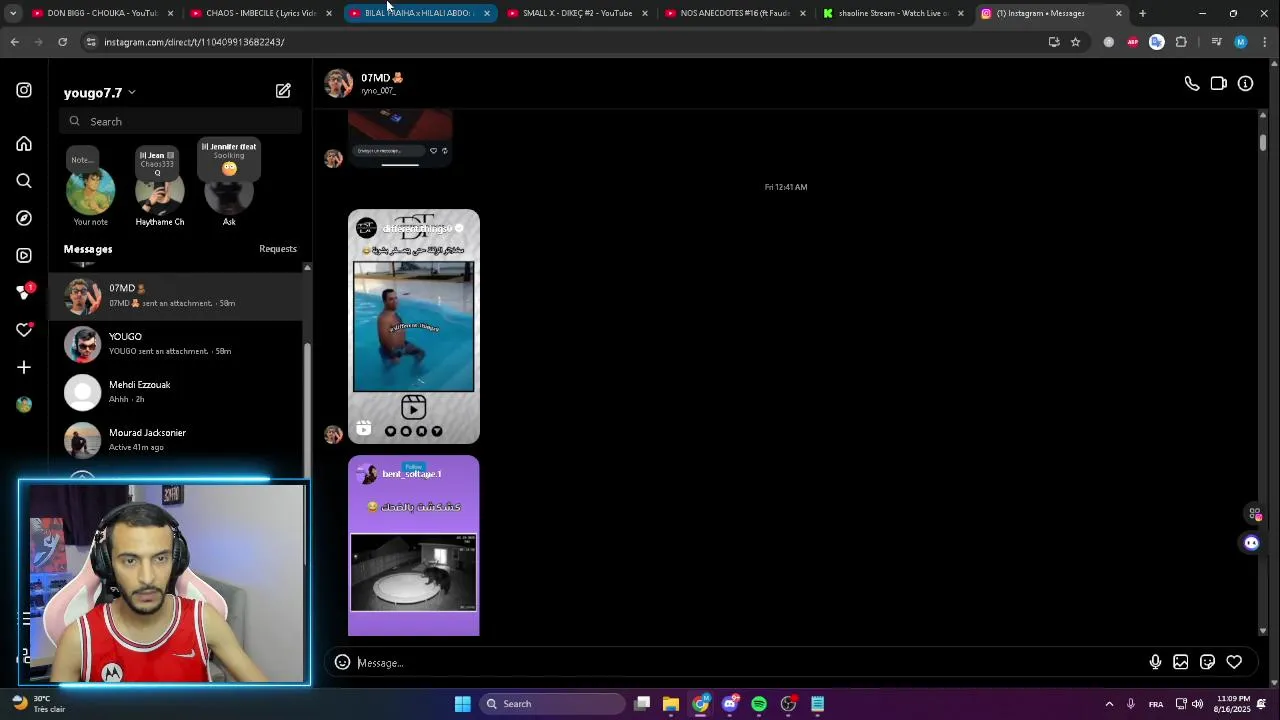Click Your note avatar
1280x720 pixels.
pos(90,190)
